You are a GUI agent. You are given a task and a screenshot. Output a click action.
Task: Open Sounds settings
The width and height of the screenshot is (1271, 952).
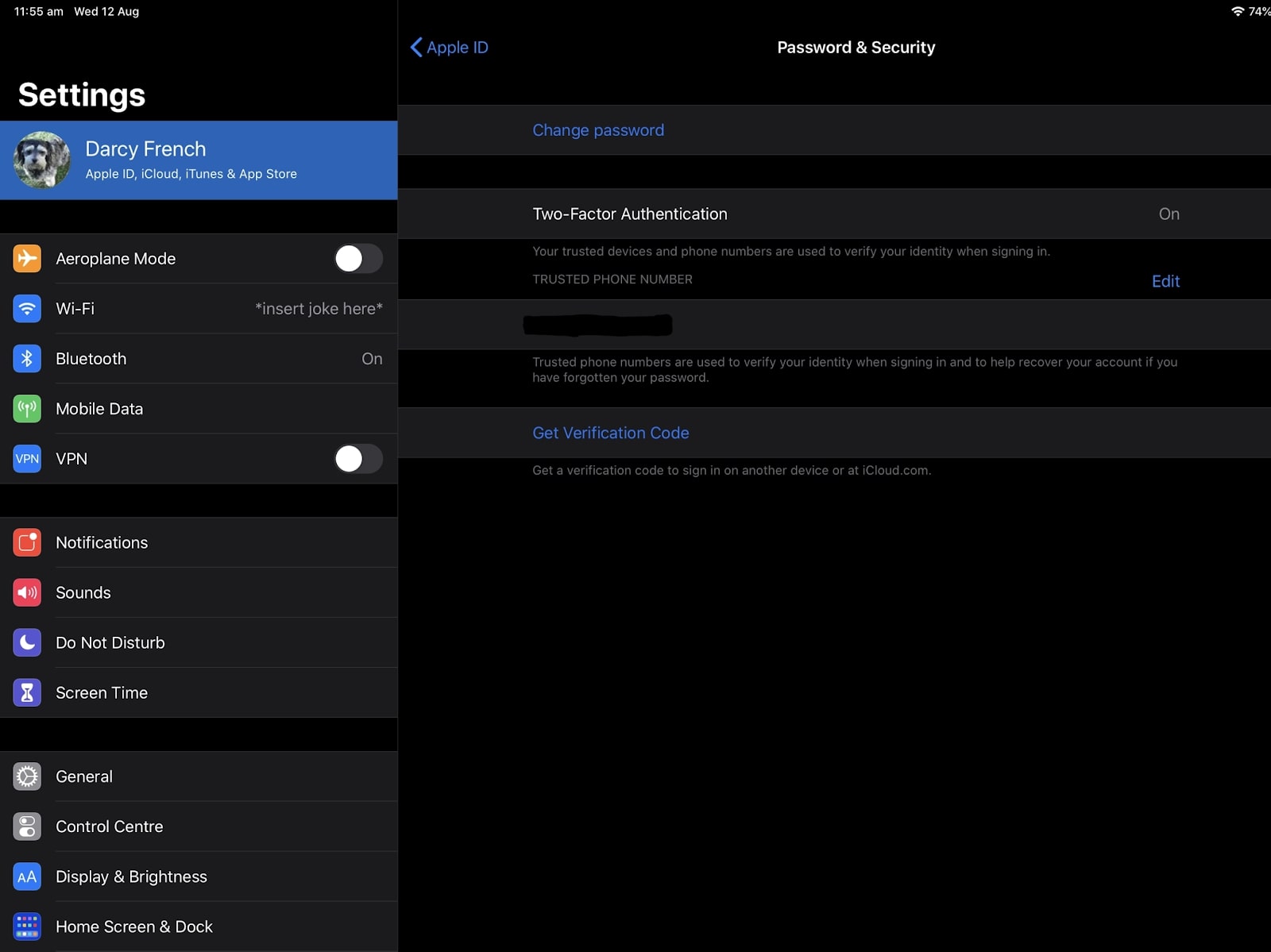(x=199, y=592)
